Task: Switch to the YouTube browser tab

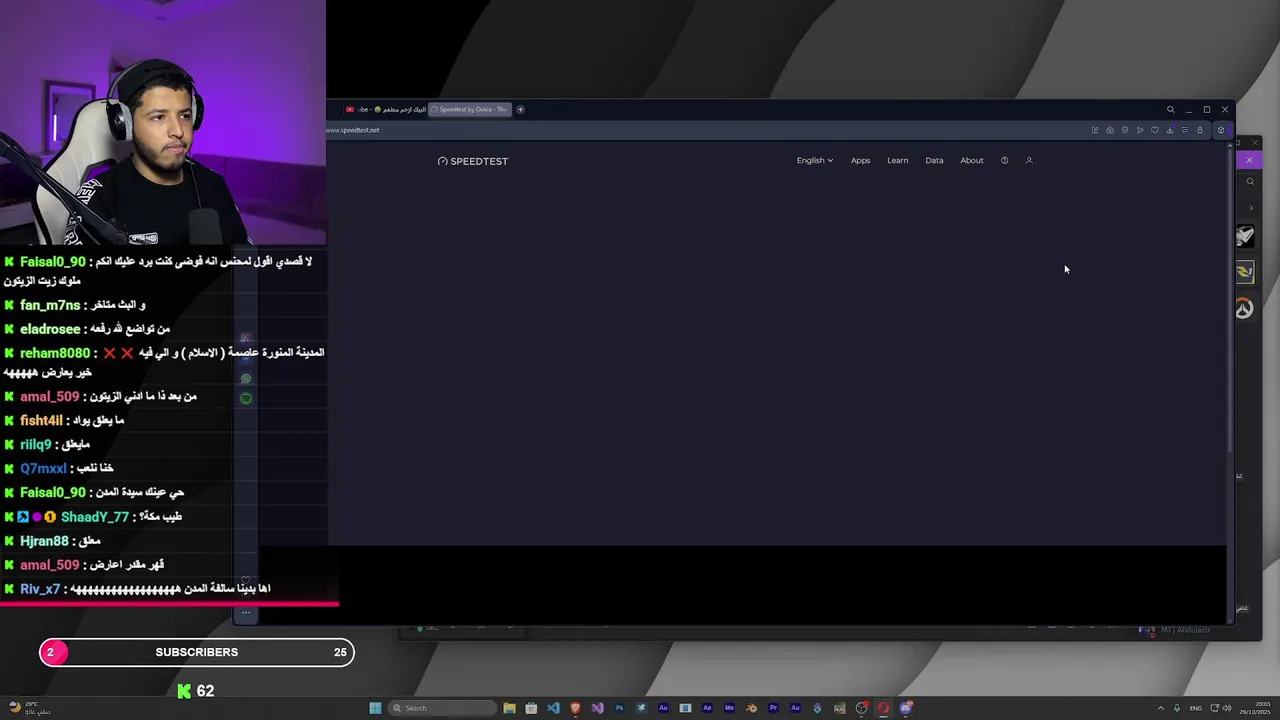Action: click(385, 109)
